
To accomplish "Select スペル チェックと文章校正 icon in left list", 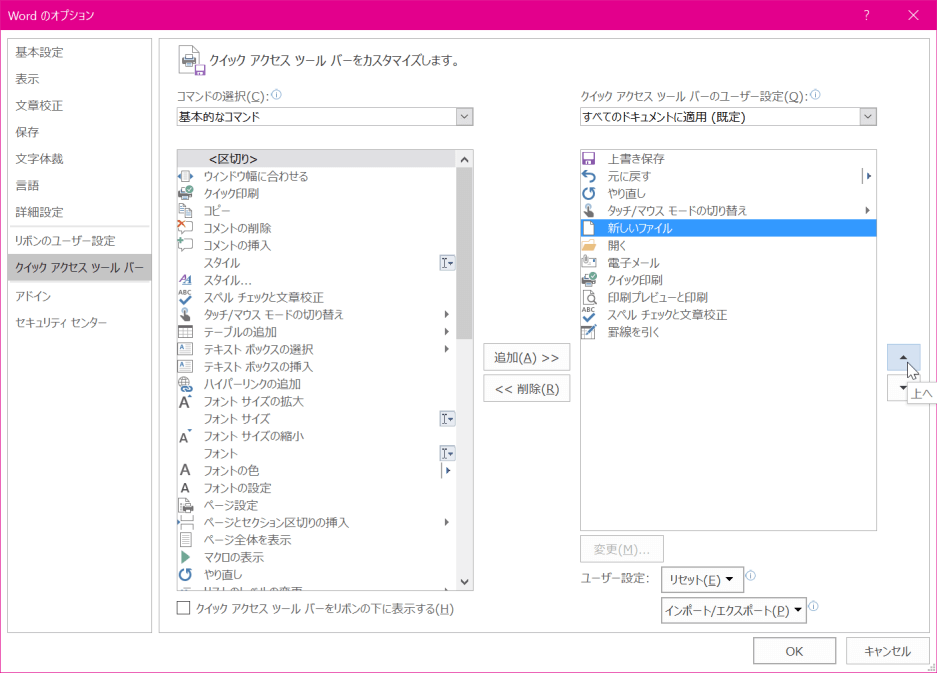I will (186, 297).
